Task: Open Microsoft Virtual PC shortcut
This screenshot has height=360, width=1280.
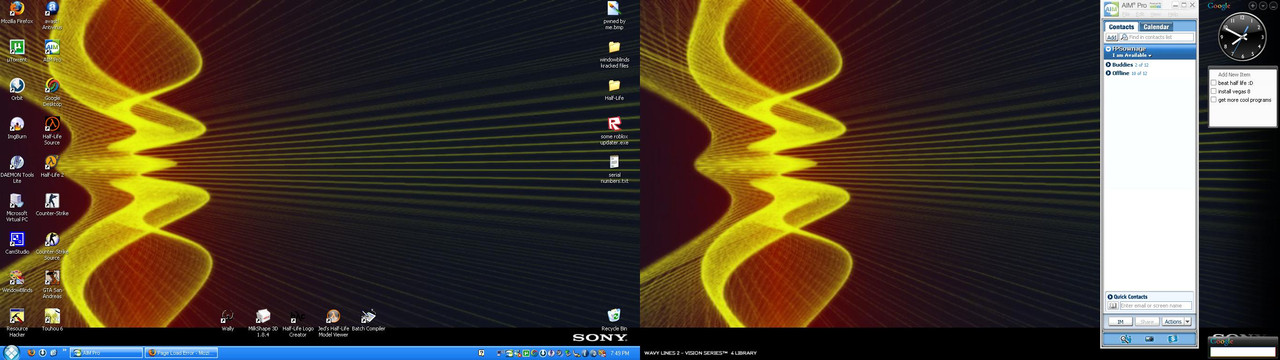Action: [x=17, y=206]
